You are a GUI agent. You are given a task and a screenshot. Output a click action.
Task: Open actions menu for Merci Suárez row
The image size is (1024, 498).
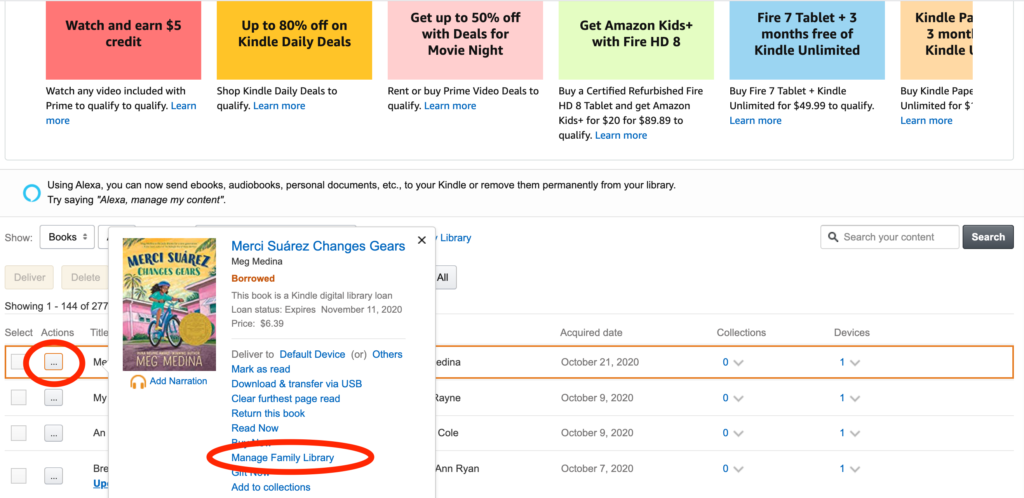54,362
